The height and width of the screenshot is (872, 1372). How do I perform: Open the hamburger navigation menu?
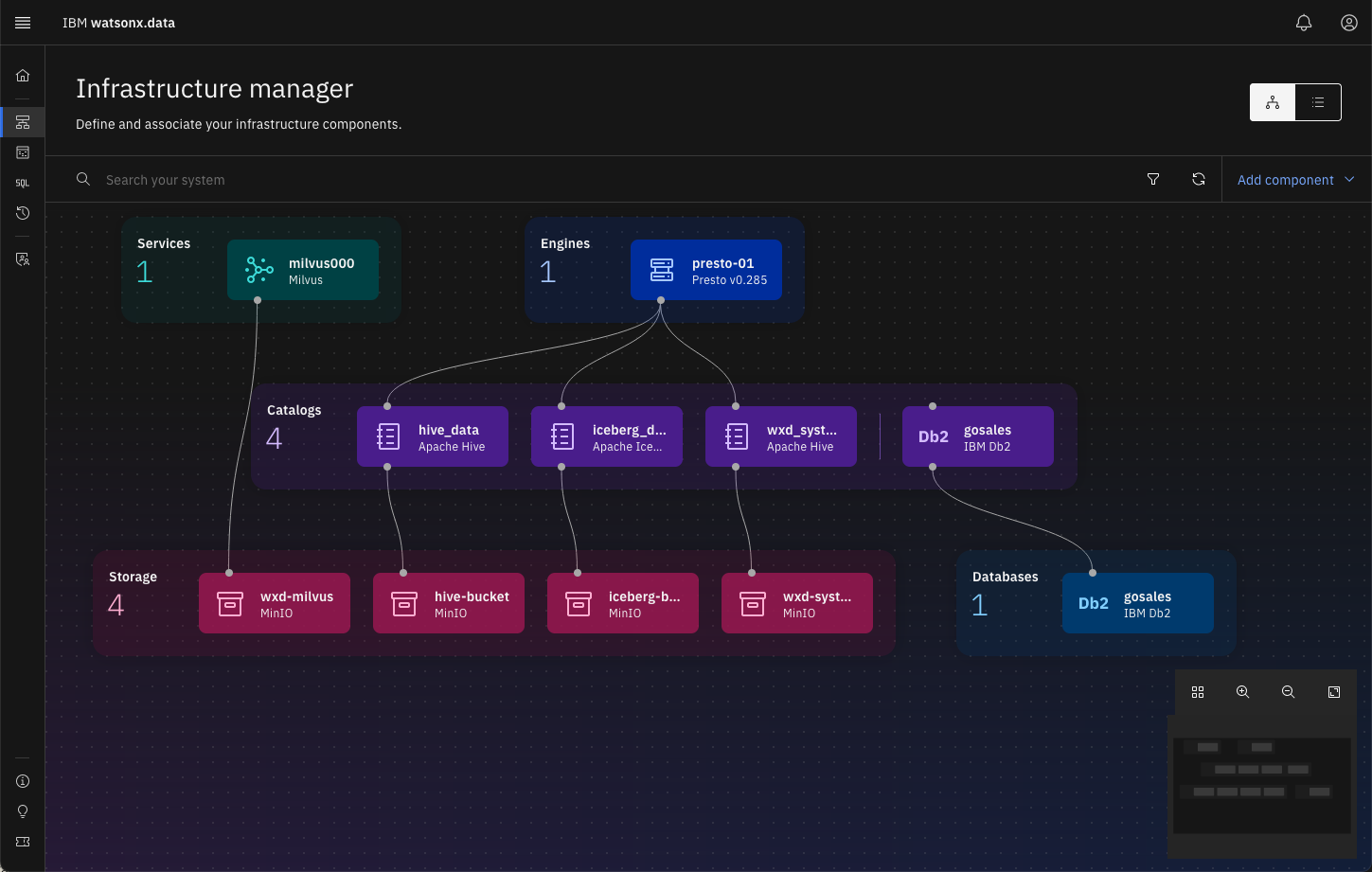tap(23, 23)
